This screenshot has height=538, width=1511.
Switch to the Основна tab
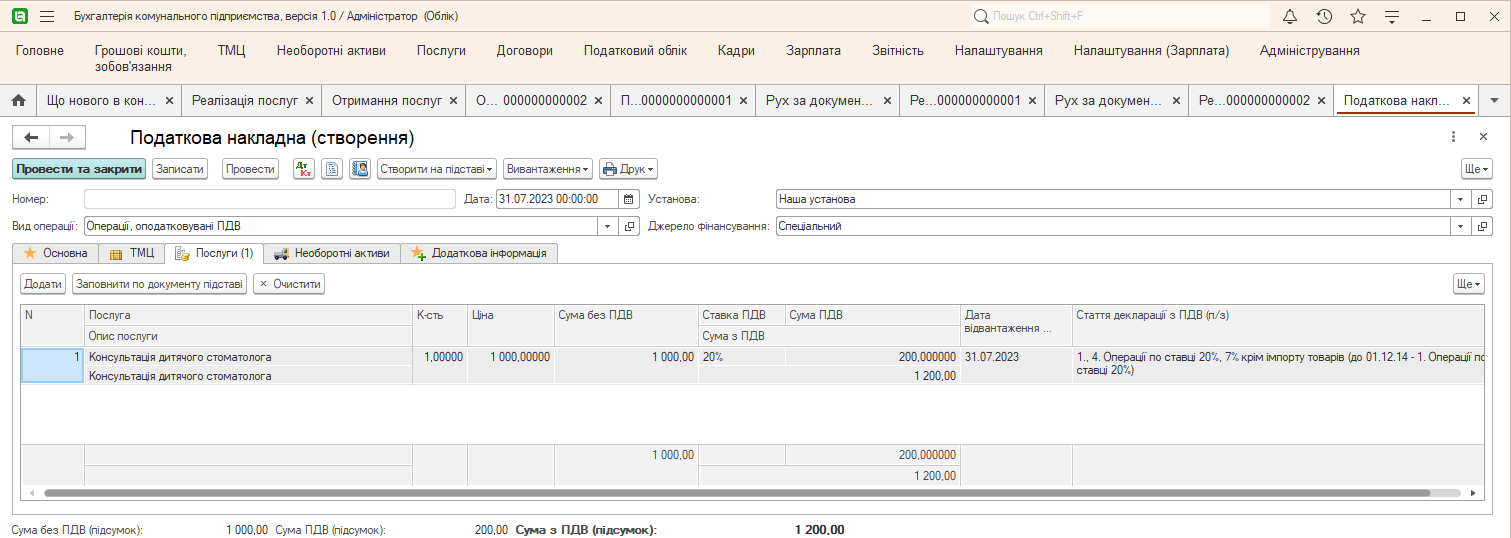point(55,253)
